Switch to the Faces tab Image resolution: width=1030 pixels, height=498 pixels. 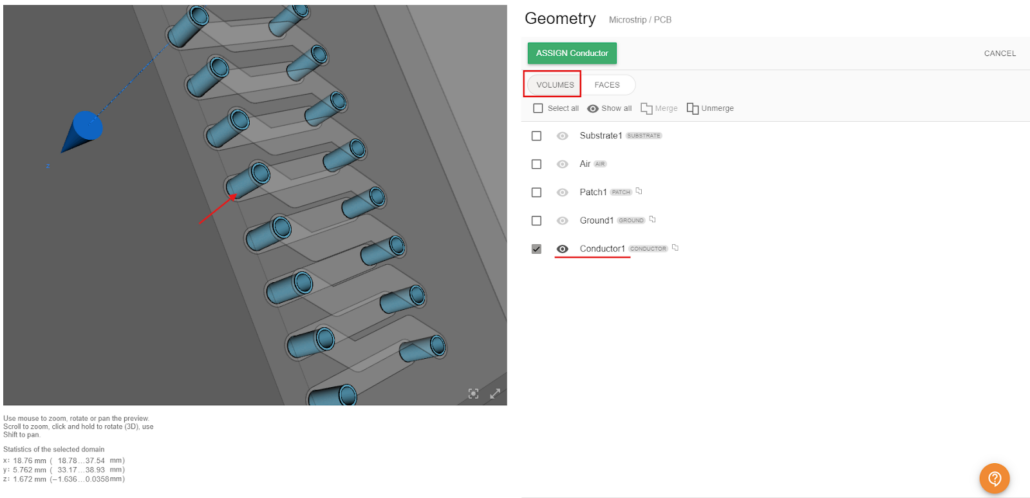coord(607,85)
